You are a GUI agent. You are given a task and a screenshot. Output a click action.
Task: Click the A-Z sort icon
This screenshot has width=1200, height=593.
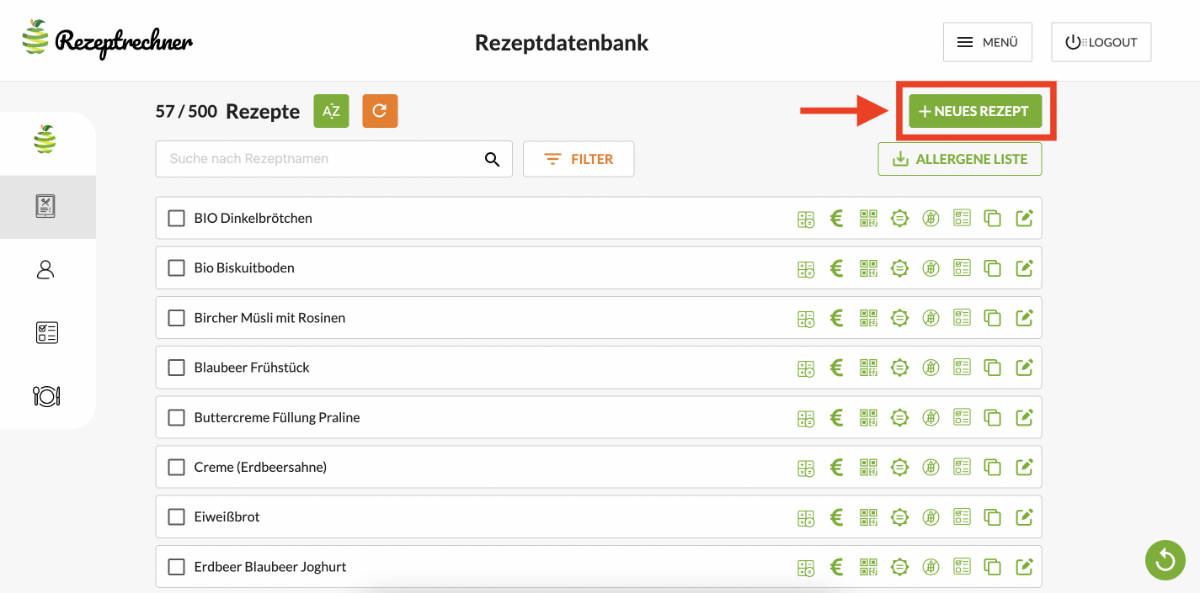[331, 111]
